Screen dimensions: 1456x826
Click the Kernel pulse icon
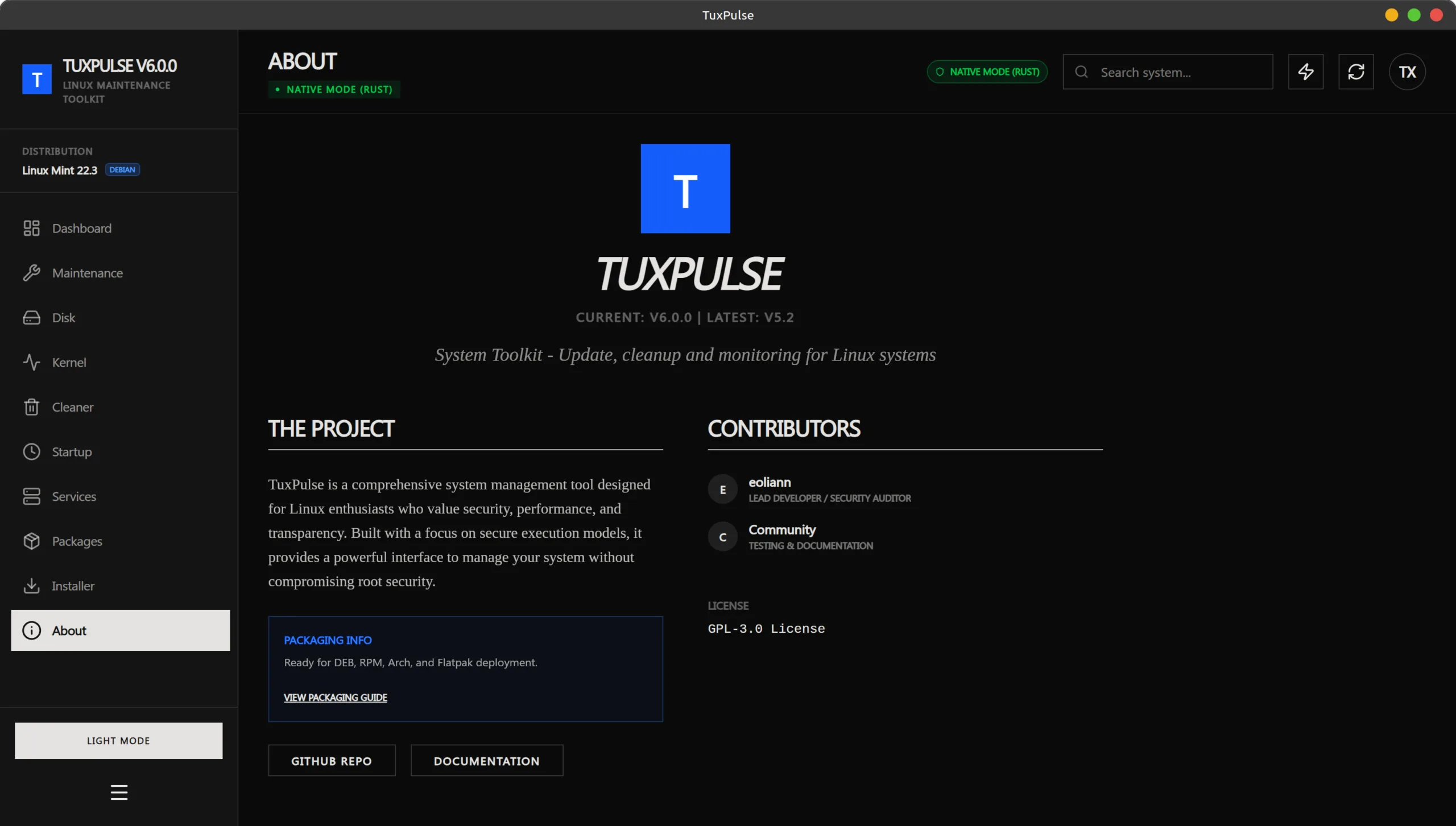31,362
